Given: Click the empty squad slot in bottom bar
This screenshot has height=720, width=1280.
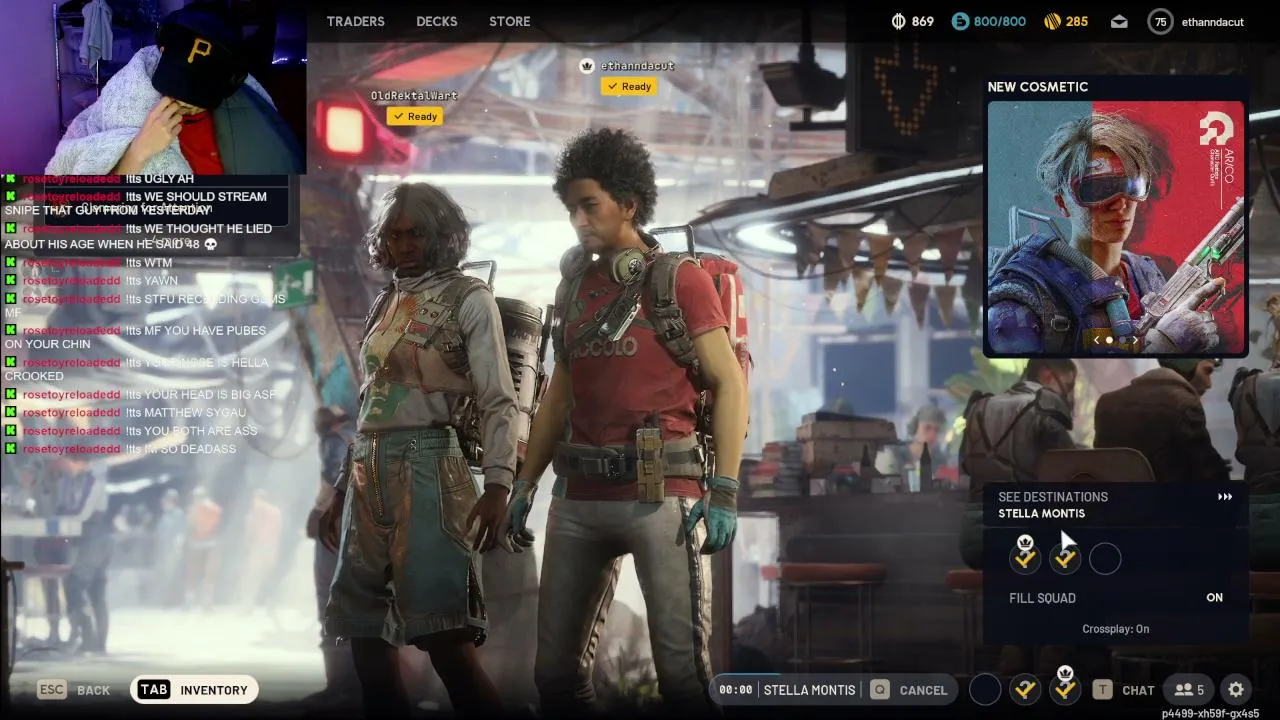Looking at the screenshot, I should coord(985,689).
